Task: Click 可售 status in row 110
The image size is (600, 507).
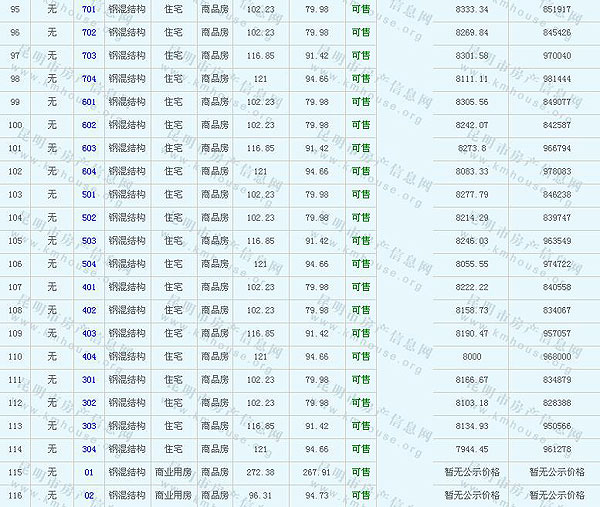Action: (361, 356)
